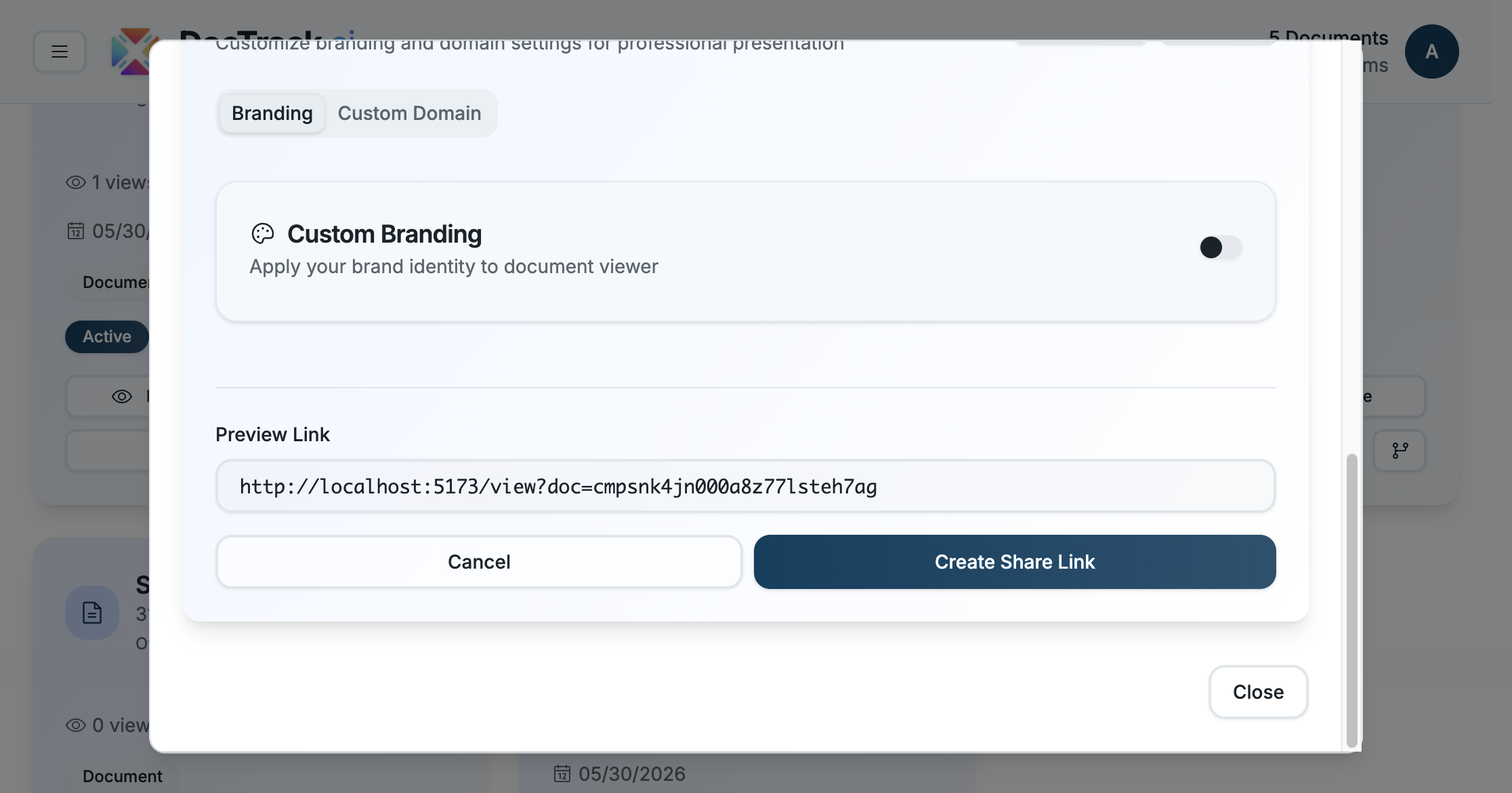The image size is (1512, 793).
Task: Click the document file icon in second card
Action: pyautogui.click(x=92, y=613)
